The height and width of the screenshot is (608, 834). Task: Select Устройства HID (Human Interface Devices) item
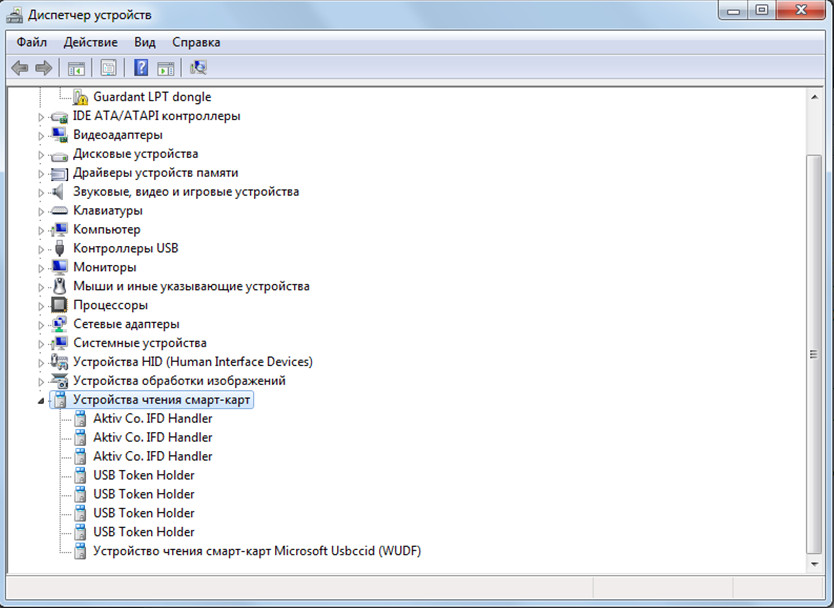192,362
